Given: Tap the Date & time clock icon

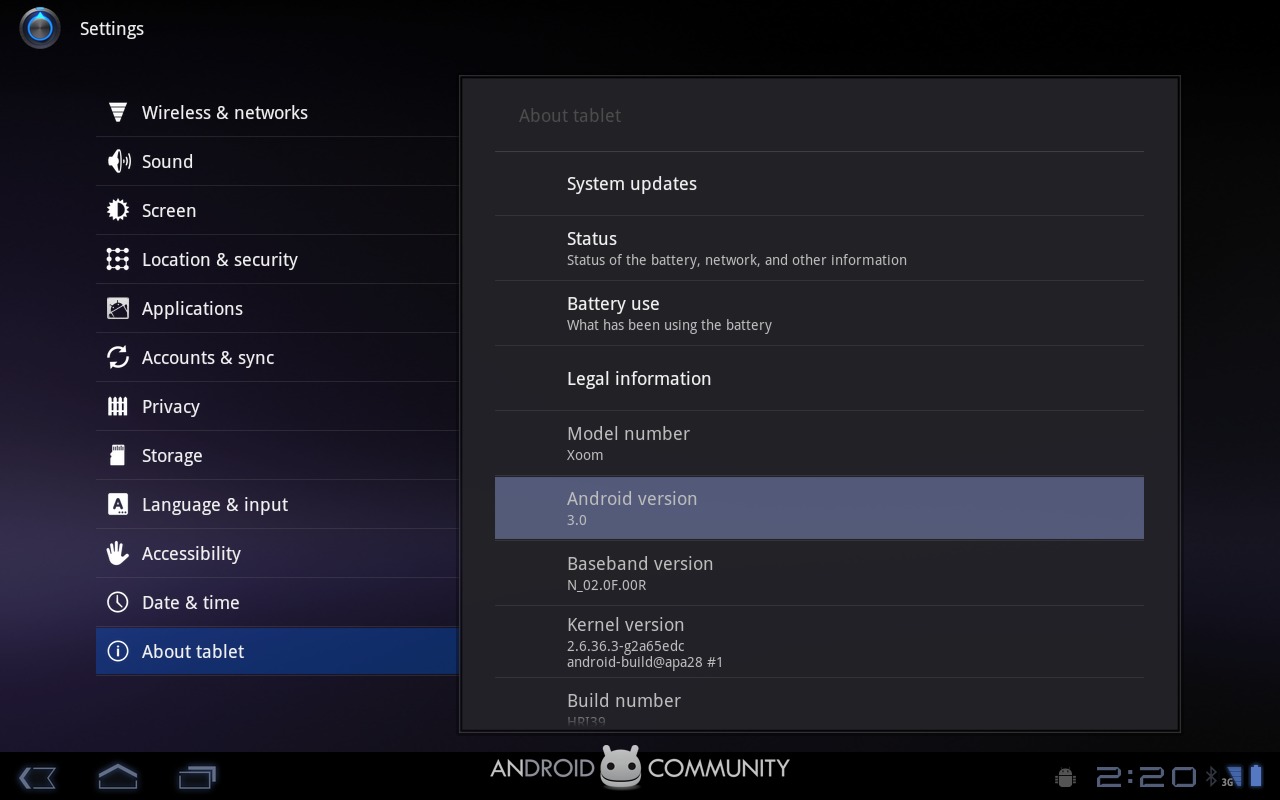Looking at the screenshot, I should (118, 602).
